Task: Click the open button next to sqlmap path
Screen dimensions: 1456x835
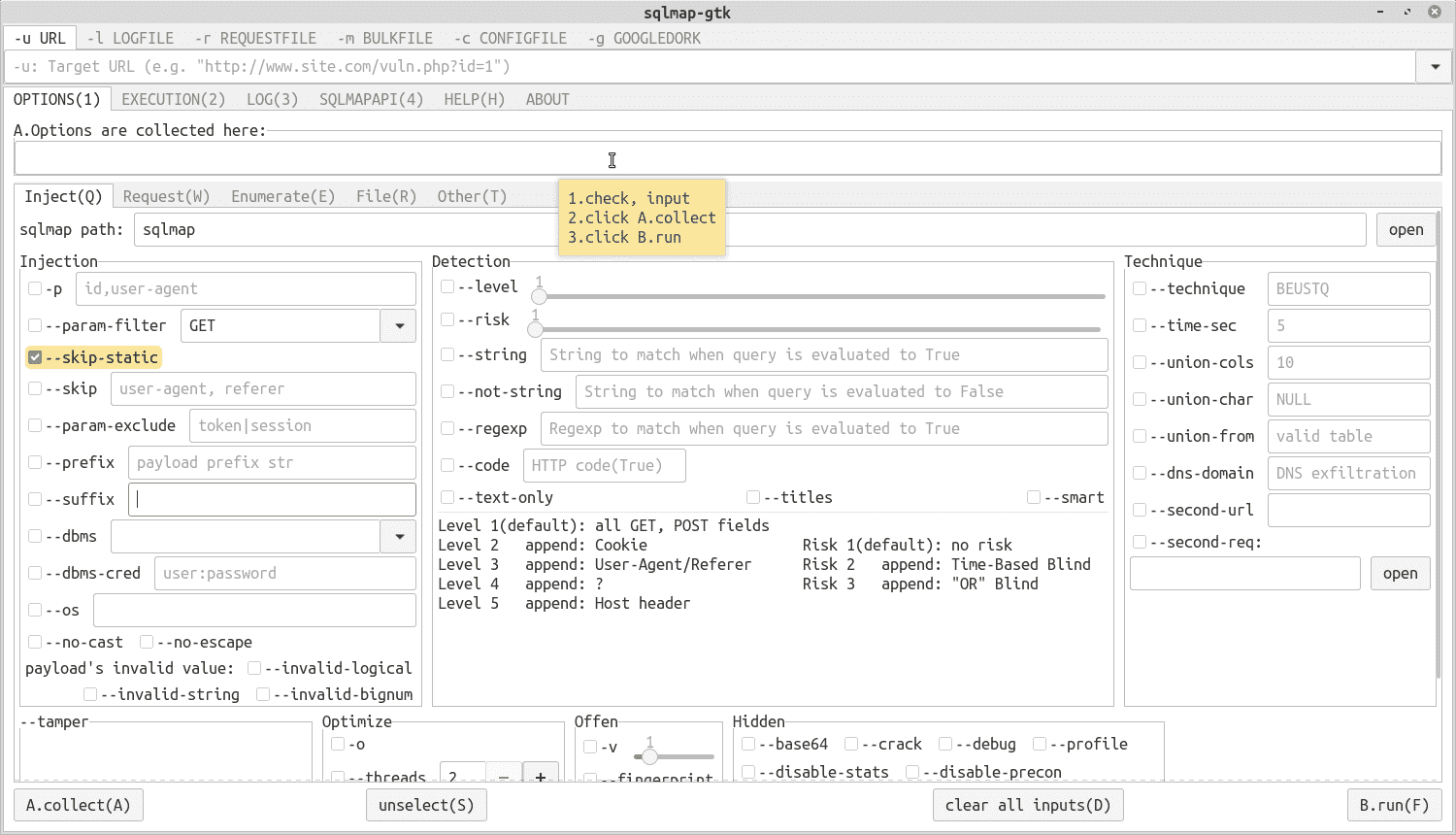Action: click(1406, 229)
